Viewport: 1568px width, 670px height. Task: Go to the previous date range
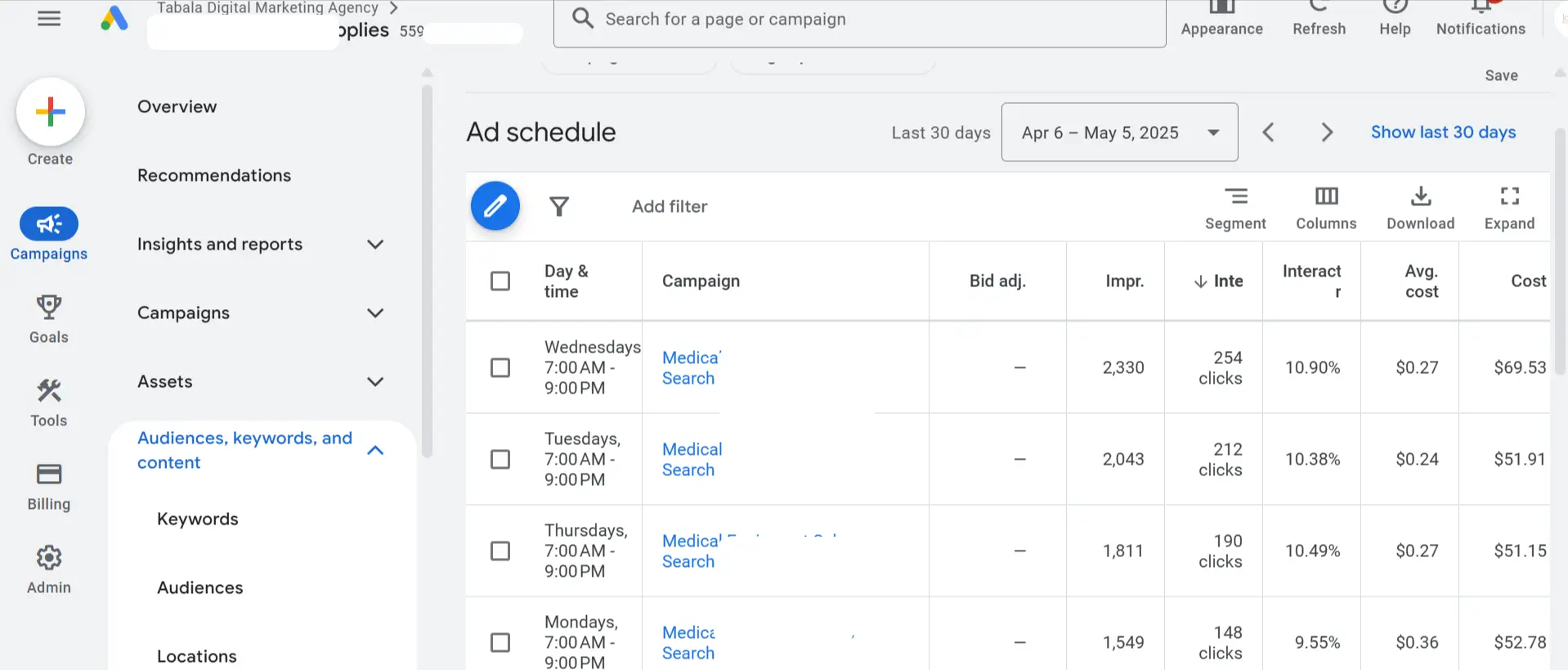pos(1269,133)
